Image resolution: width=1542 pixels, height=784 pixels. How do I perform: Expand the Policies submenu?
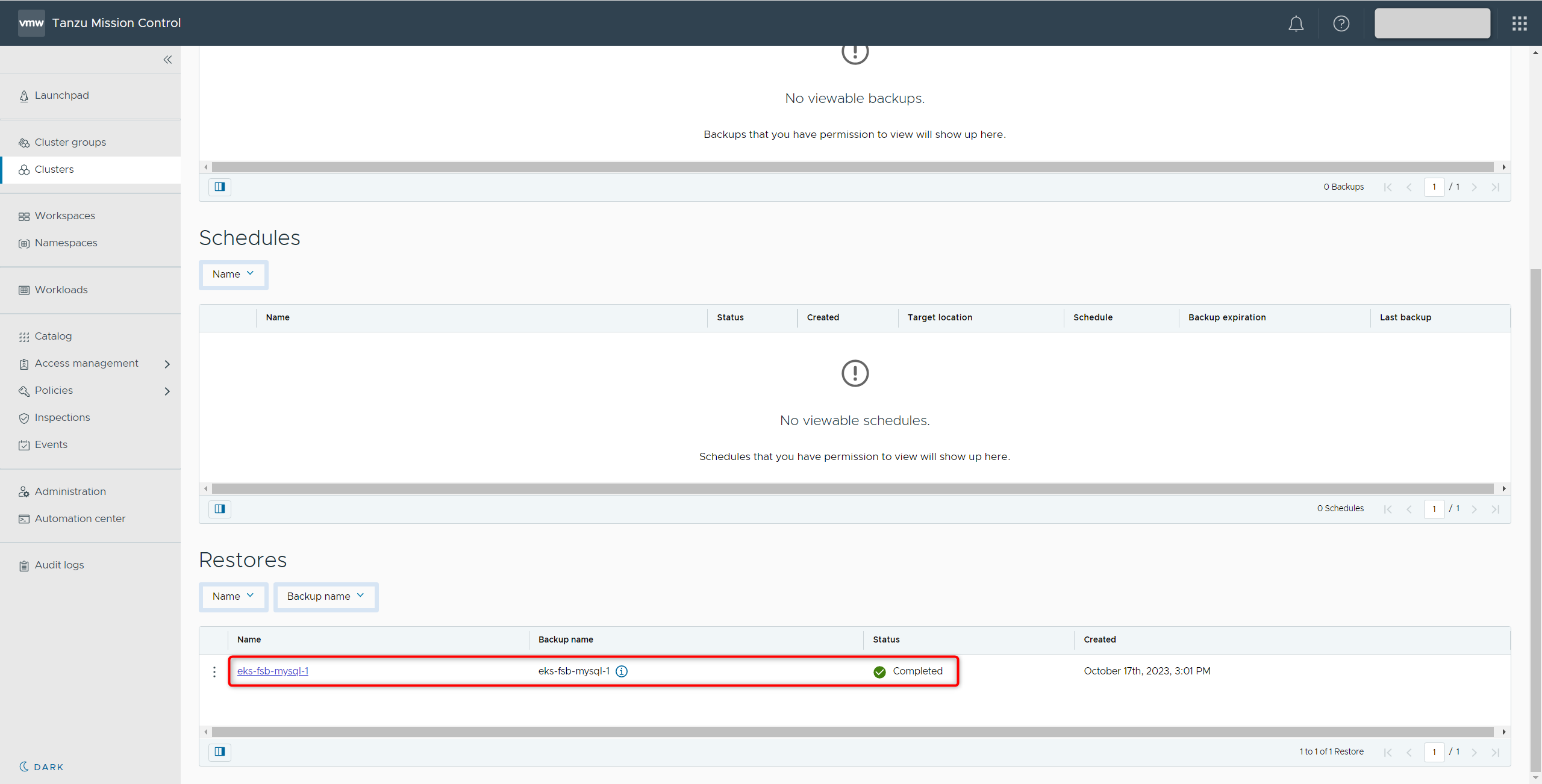pos(167,391)
